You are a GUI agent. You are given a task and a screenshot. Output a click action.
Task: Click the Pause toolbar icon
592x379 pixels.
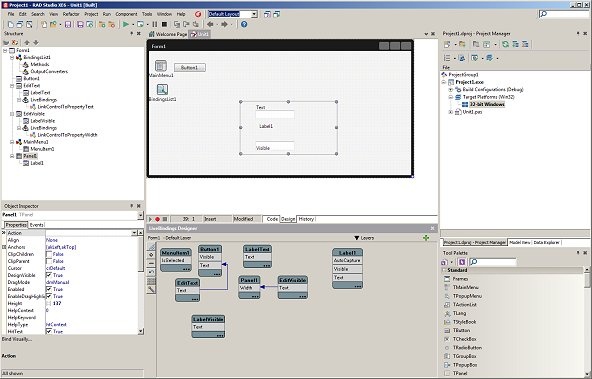point(155,24)
